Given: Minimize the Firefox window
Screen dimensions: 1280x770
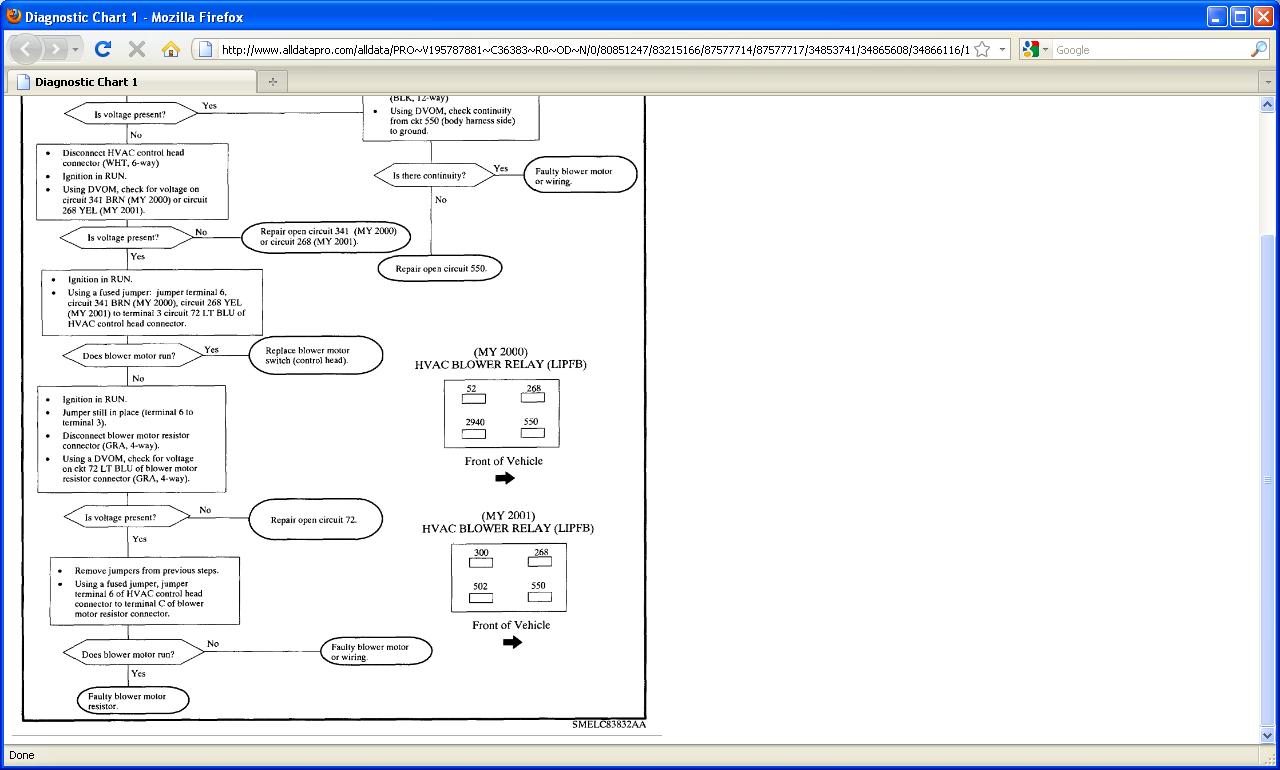Looking at the screenshot, I should pos(1217,16).
